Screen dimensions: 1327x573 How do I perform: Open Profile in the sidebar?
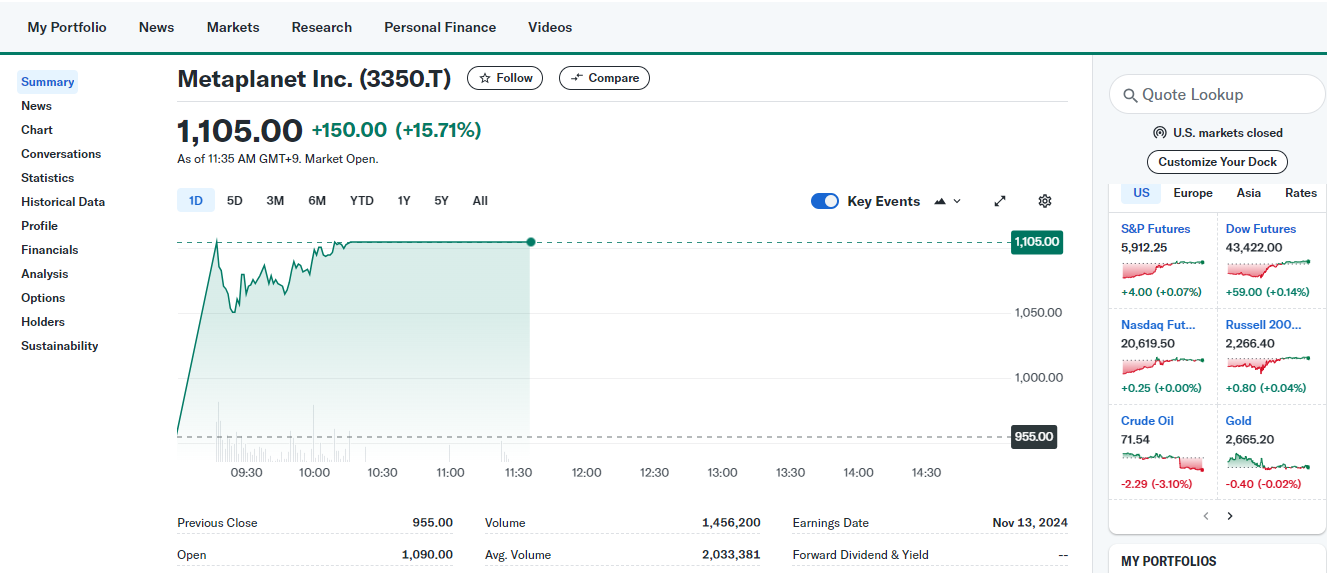click(x=40, y=226)
